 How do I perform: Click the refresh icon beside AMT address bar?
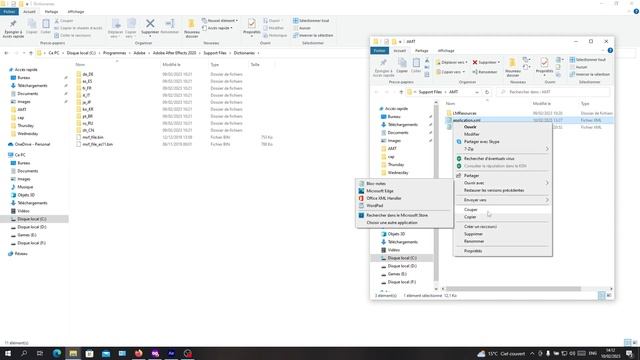click(487, 92)
